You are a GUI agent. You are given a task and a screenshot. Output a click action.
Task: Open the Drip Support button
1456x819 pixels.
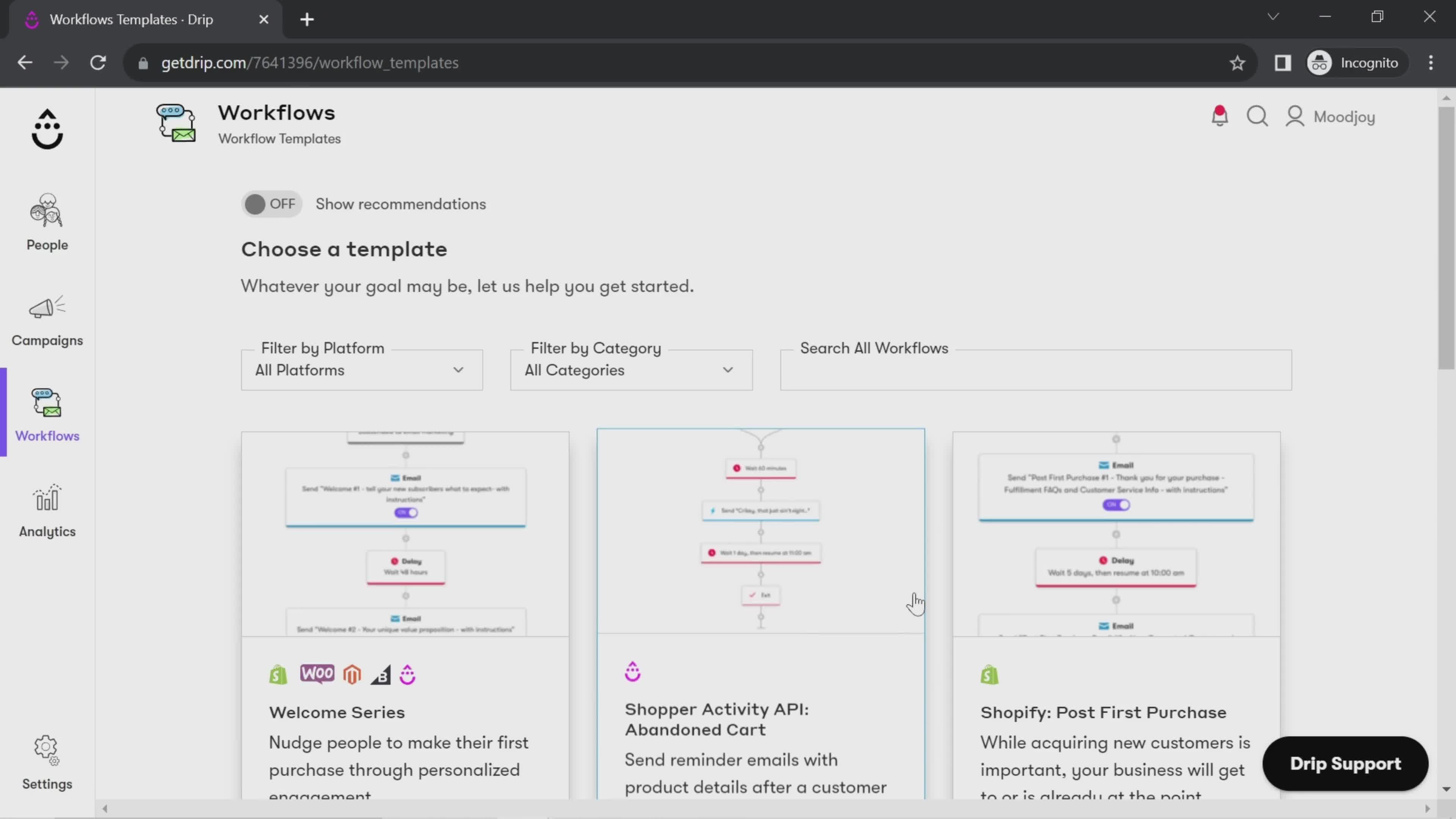click(x=1346, y=763)
